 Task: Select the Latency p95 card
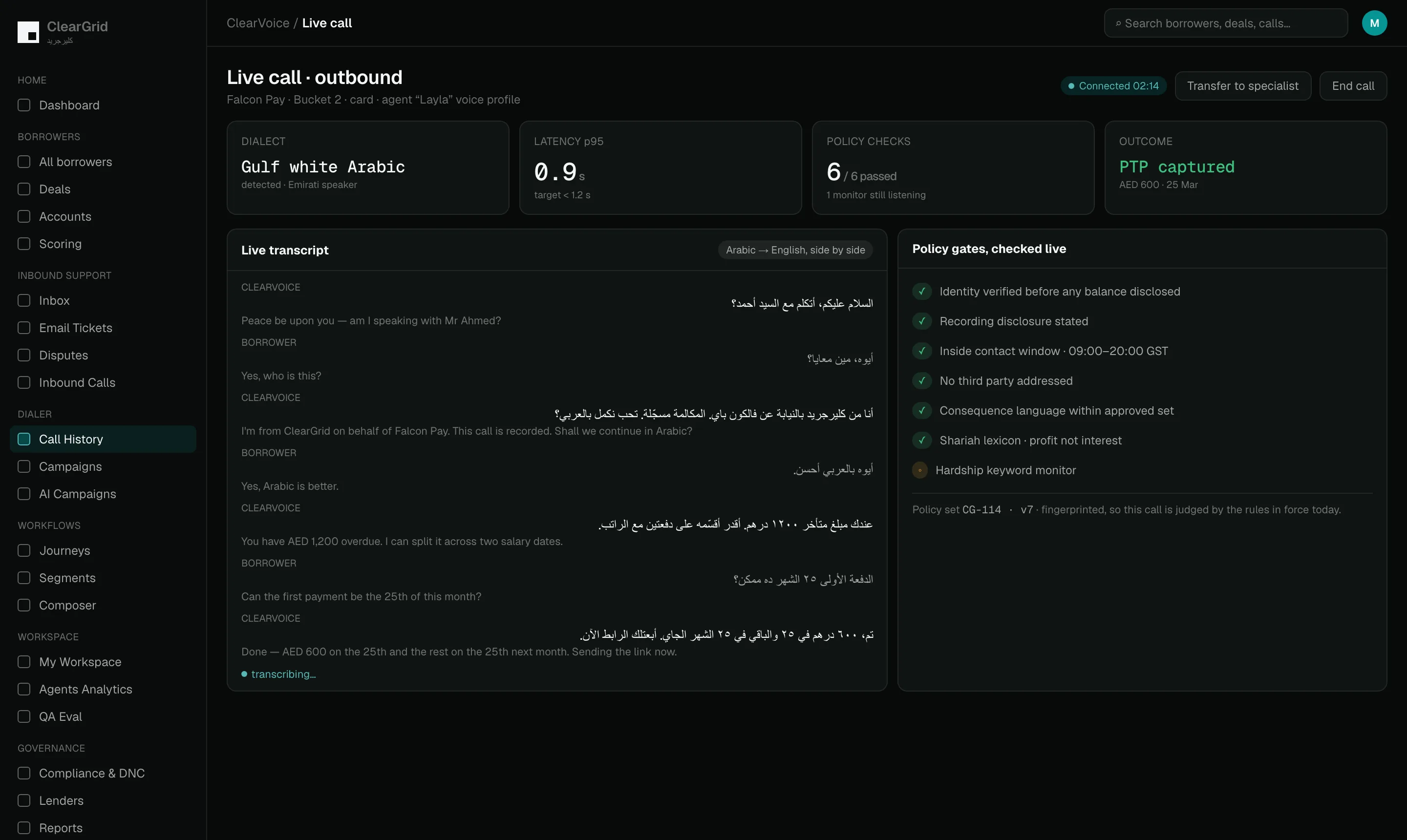660,168
